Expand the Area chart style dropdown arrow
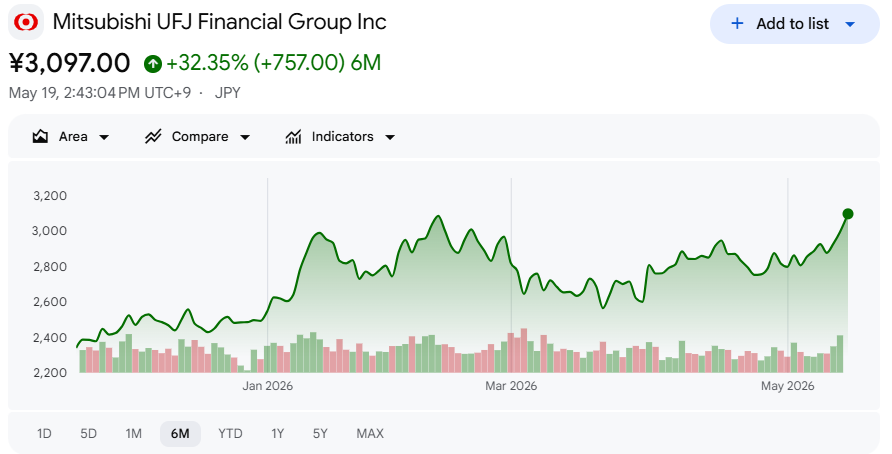Viewport: 892px width, 454px height. [x=104, y=137]
